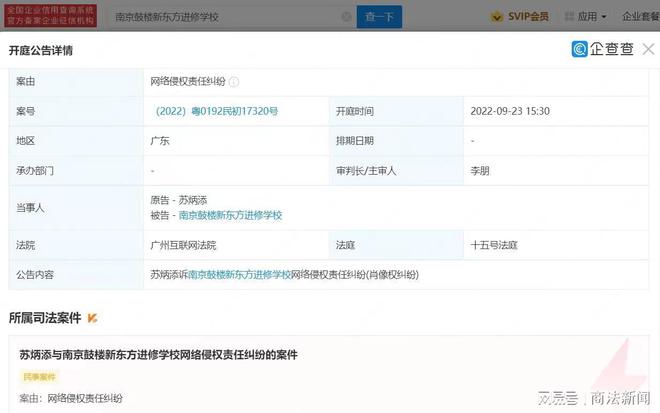
Task: Select the 案由 value 网络侵权责任纠纷 in the table
Action: tap(188, 81)
